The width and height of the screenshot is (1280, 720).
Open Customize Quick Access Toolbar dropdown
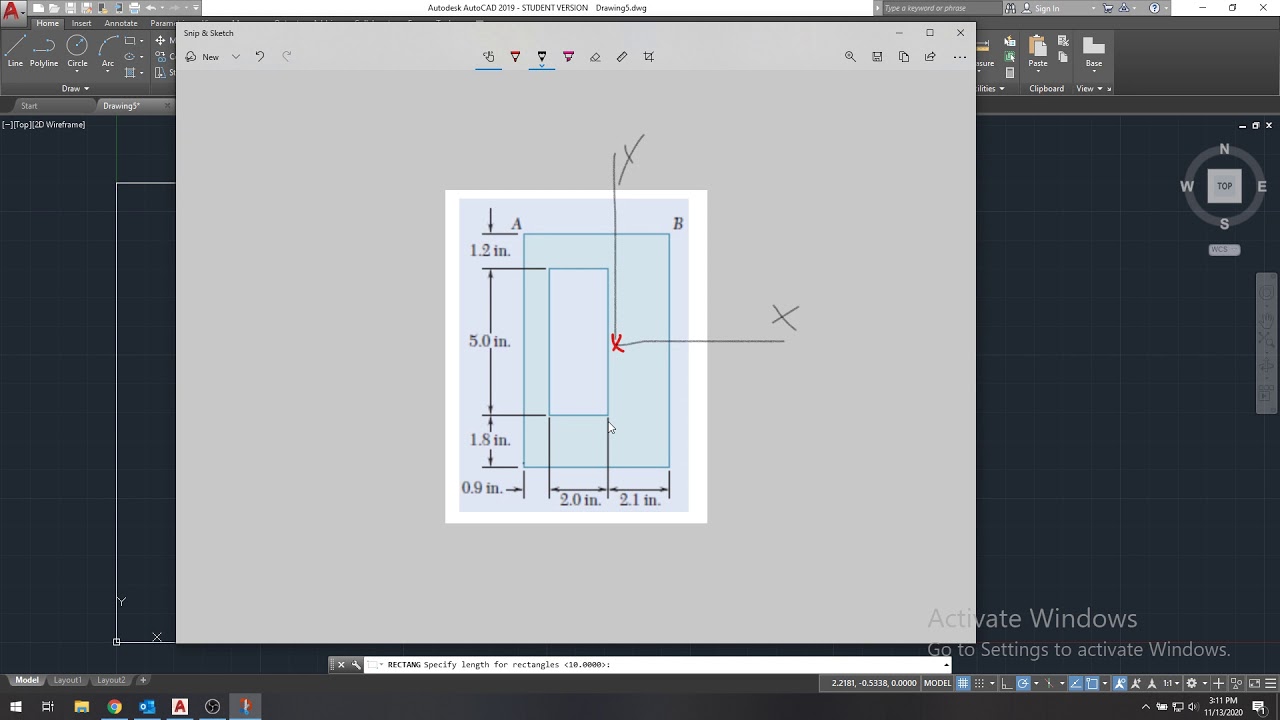196,8
